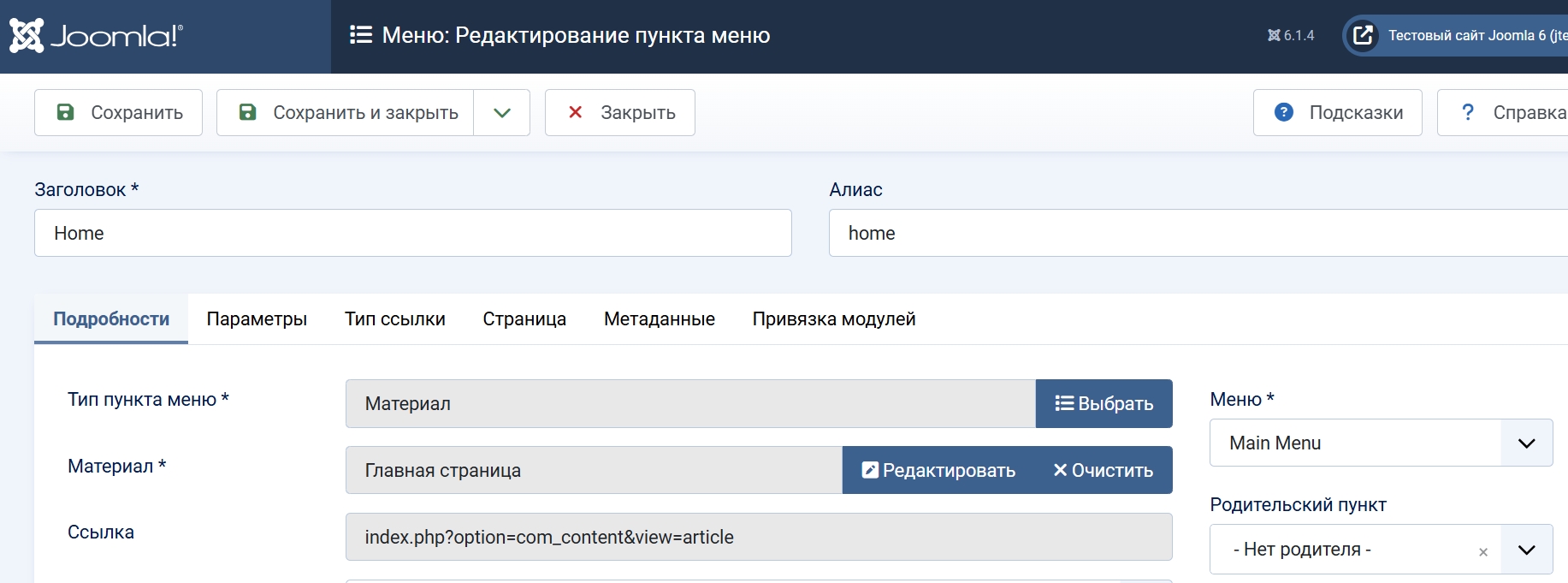Viewport: 1568px width, 583px height.
Task: Click the red X icon on Закрыть
Action: [x=576, y=112]
